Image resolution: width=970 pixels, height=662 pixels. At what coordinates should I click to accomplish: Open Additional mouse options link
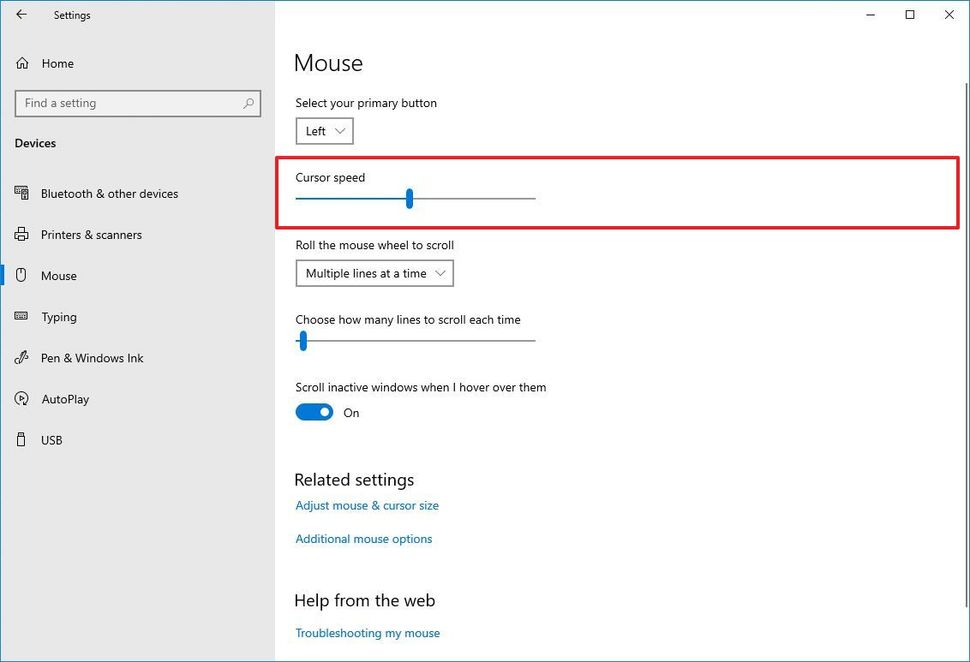[x=363, y=538]
